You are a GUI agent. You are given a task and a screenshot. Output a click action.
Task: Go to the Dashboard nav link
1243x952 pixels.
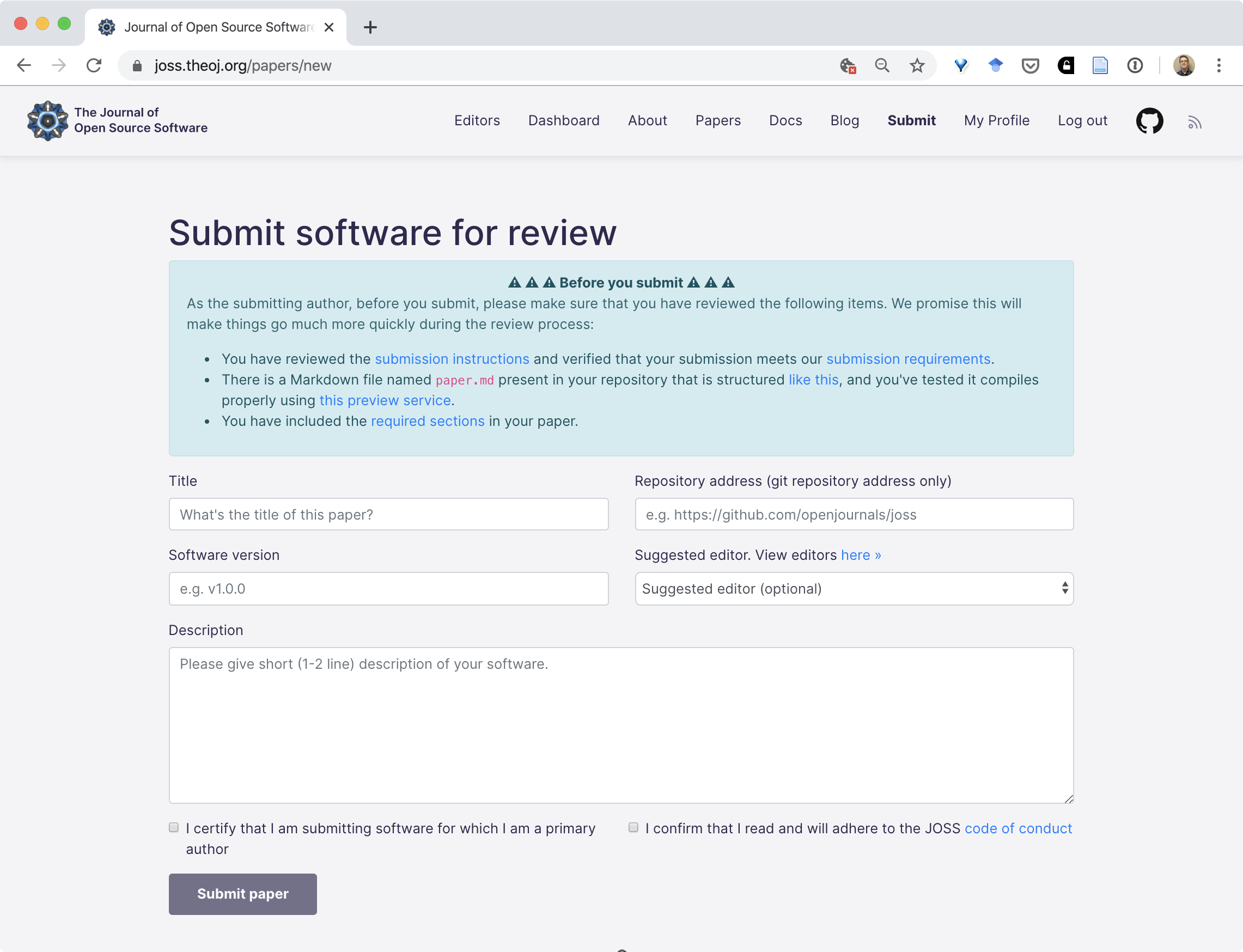(563, 121)
